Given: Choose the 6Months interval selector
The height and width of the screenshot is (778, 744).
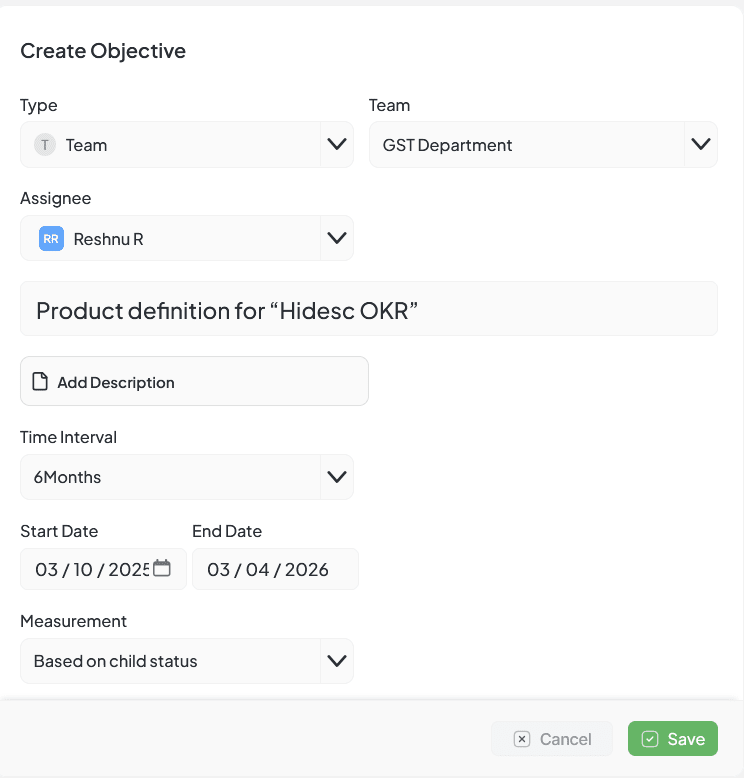Looking at the screenshot, I should click(170, 477).
